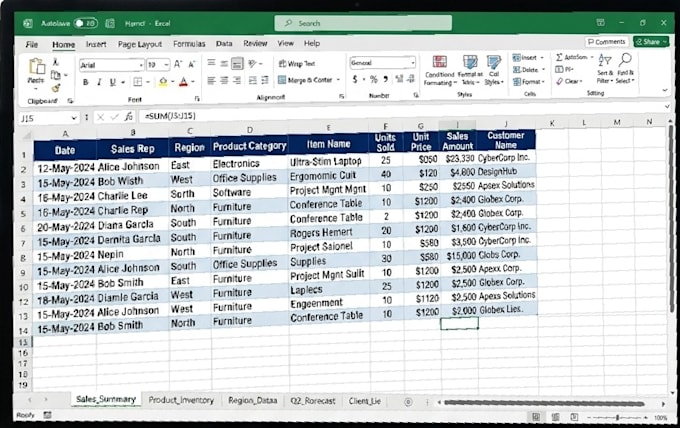Switch to Page Layout view icon
The width and height of the screenshot is (680, 428).
(556, 417)
